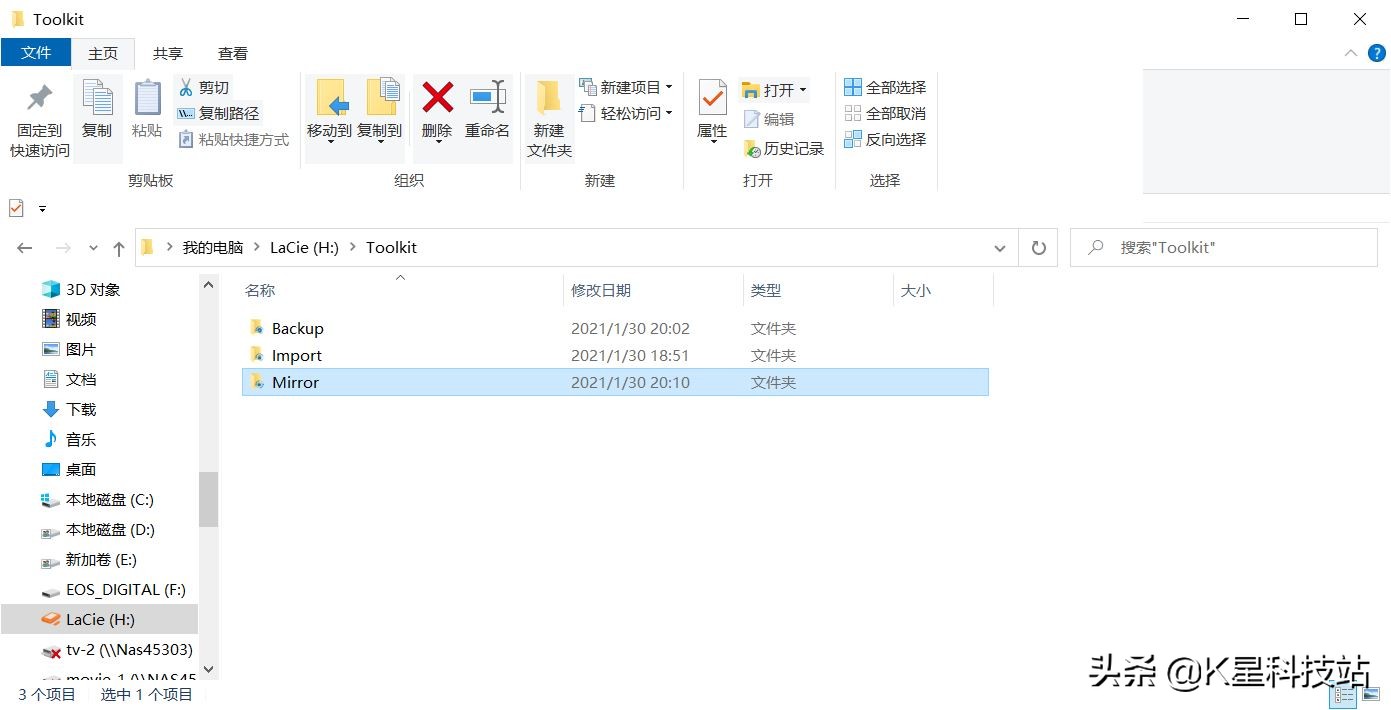Switch to the 查看 (View) ribbon tab
This screenshot has height=710, width=1391.
[x=232, y=53]
